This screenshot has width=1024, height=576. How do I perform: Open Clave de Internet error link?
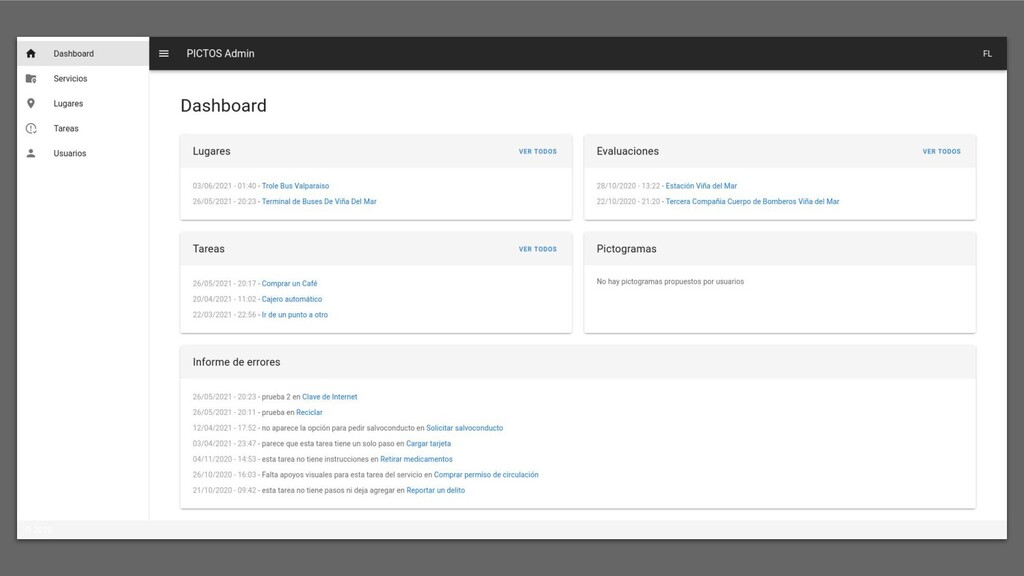[329, 397]
